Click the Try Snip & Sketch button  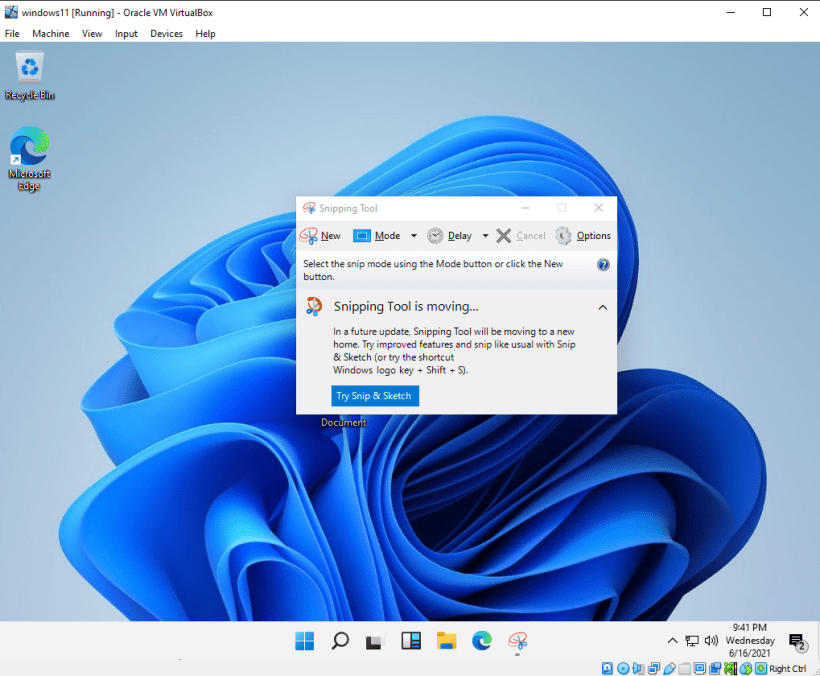coord(374,396)
